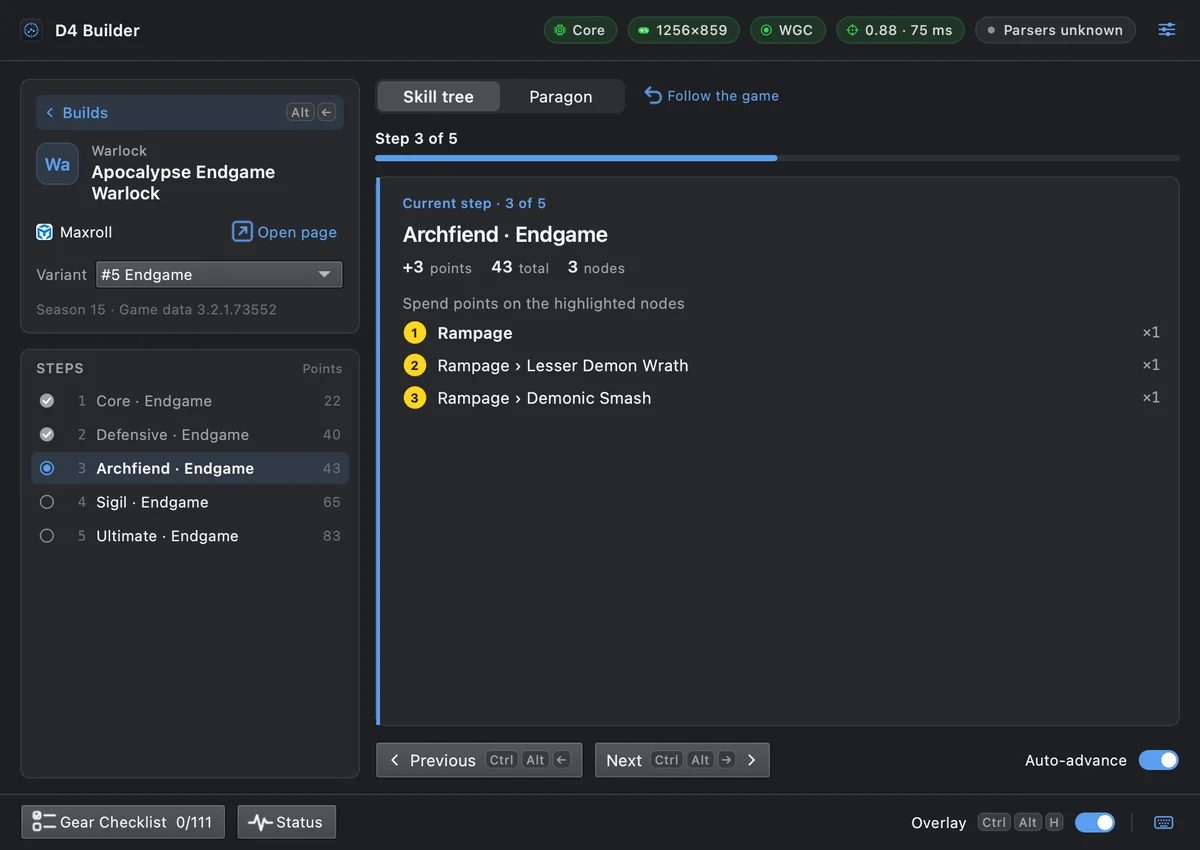
Task: Click the Open page external-link icon
Action: pos(242,232)
